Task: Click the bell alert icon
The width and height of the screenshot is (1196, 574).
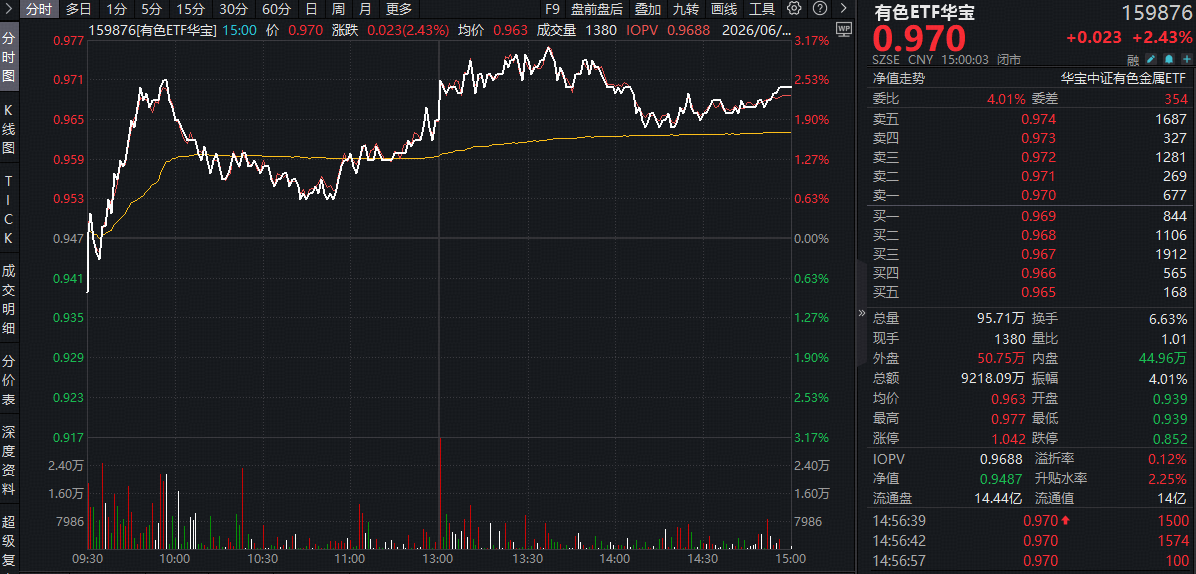Action: (1168, 59)
